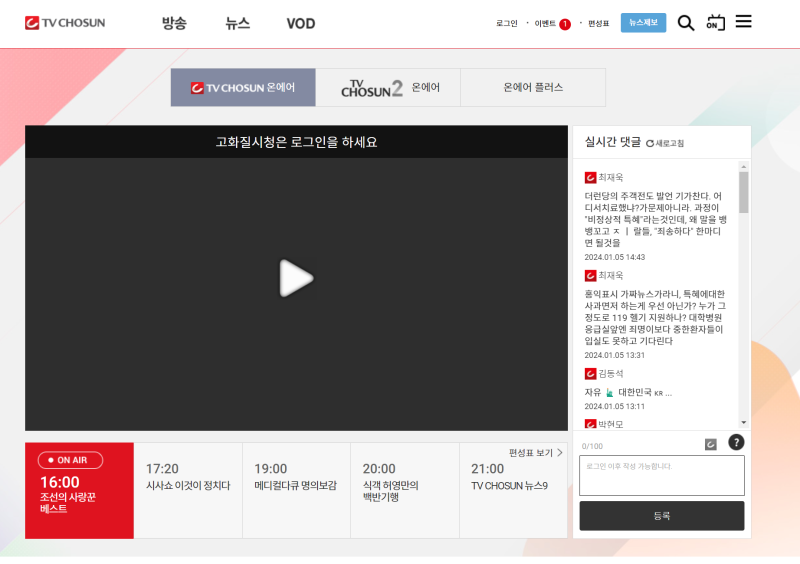Open the 뉴스 menu

(x=238, y=23)
